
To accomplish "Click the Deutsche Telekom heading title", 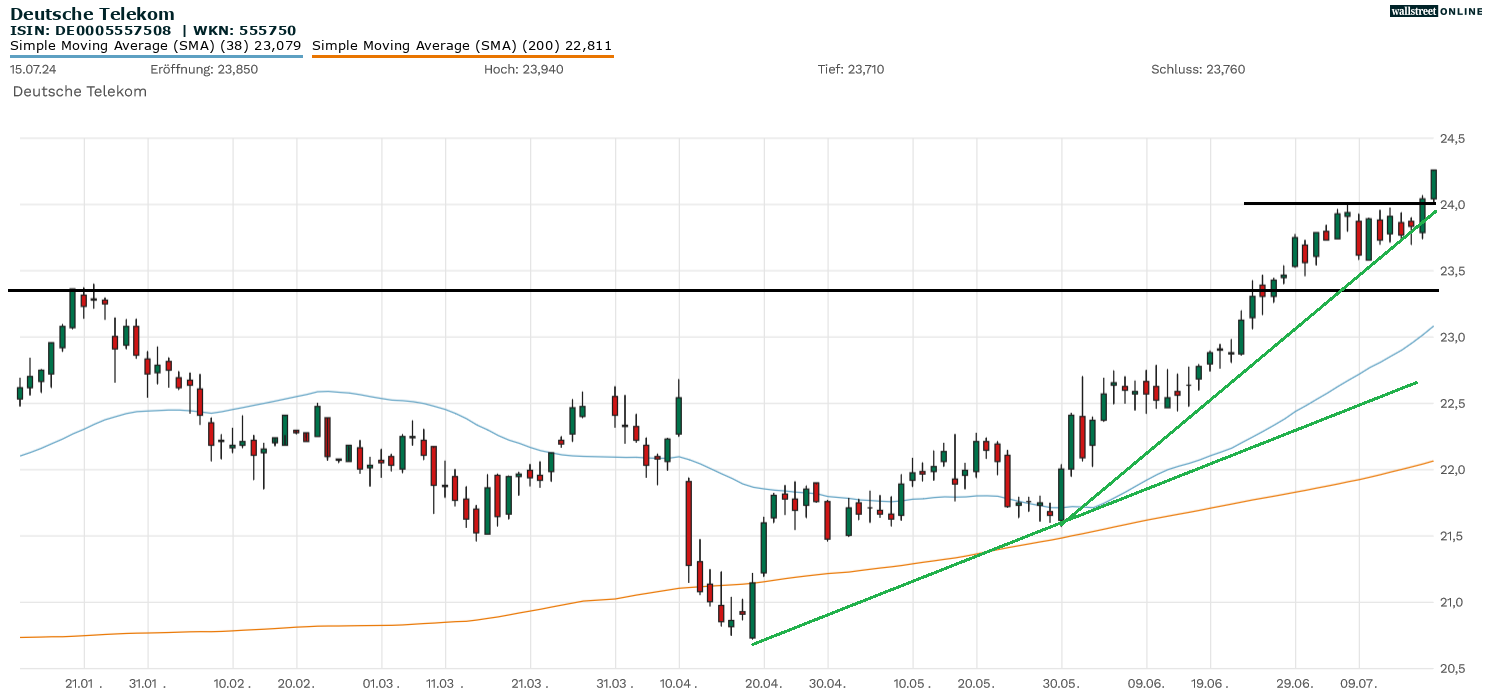I will coord(92,14).
